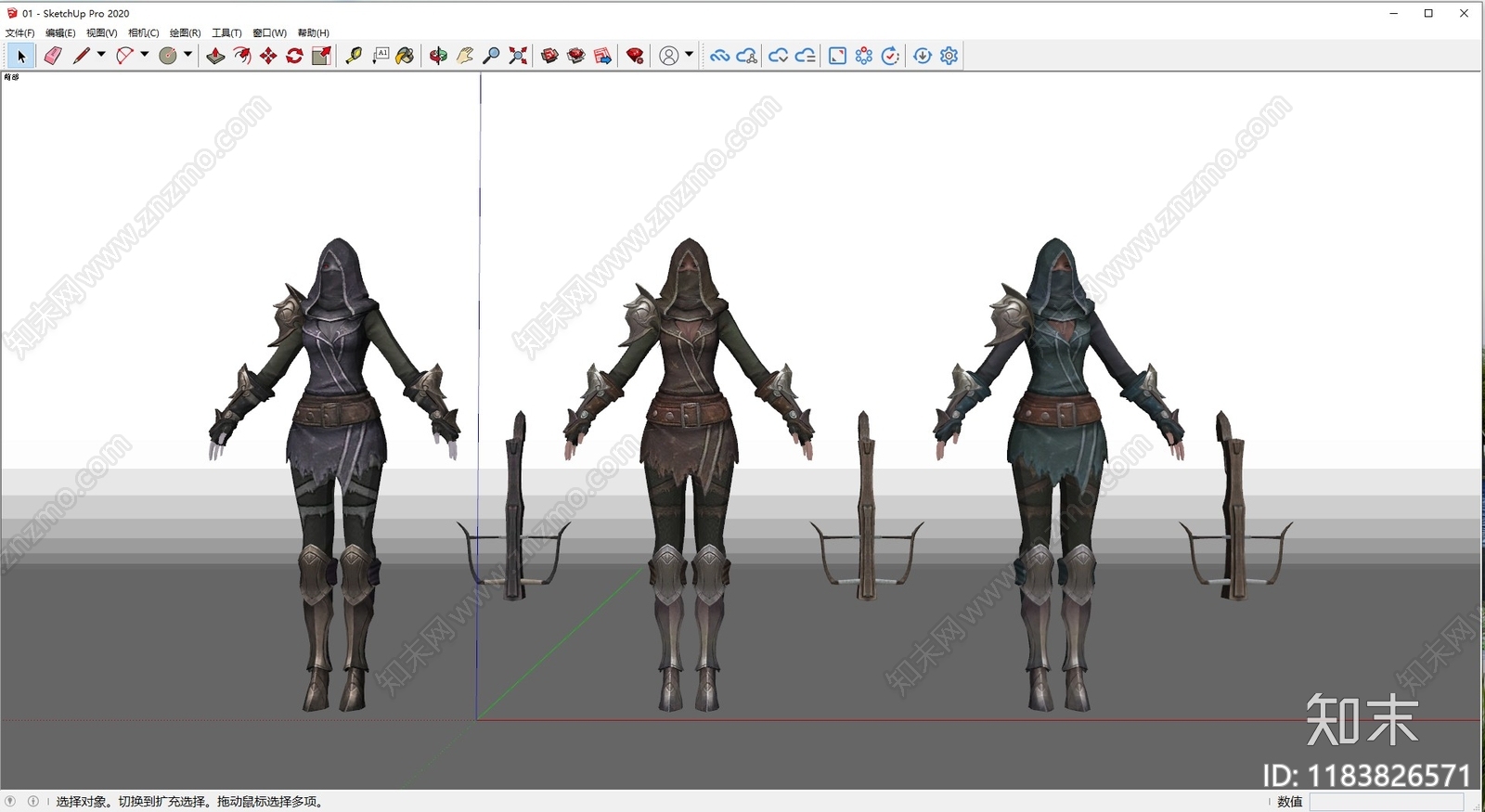Screen dimensions: 1485x812
Task: Open the Extension Warehouse
Action: (576, 57)
